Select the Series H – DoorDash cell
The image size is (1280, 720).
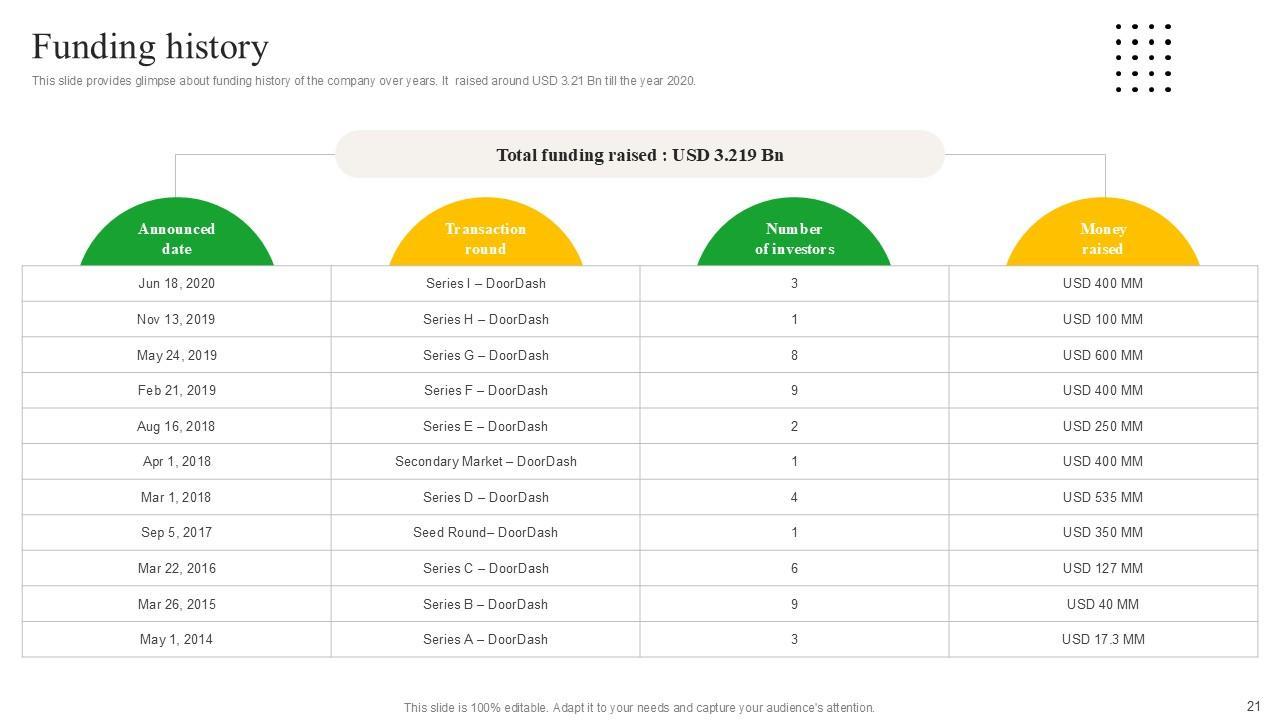486,320
